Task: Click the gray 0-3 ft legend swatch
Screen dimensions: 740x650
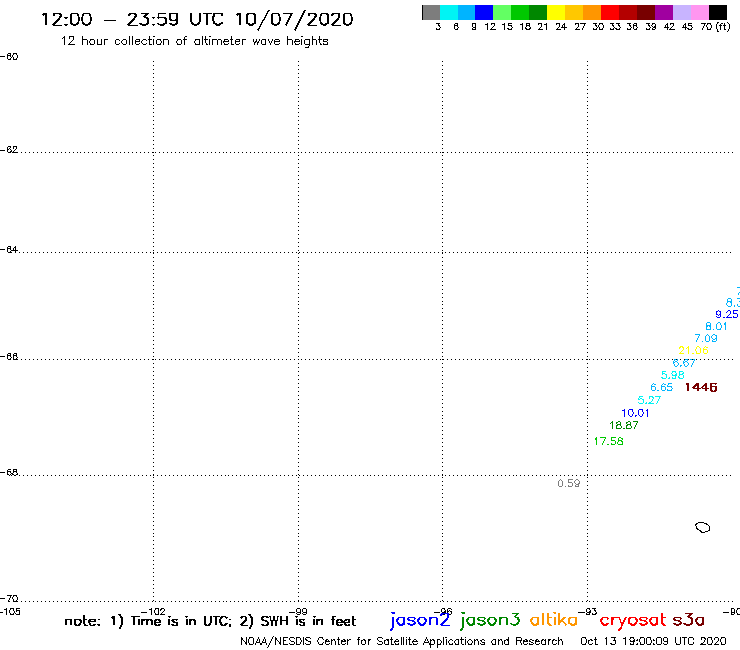Action: pyautogui.click(x=431, y=12)
